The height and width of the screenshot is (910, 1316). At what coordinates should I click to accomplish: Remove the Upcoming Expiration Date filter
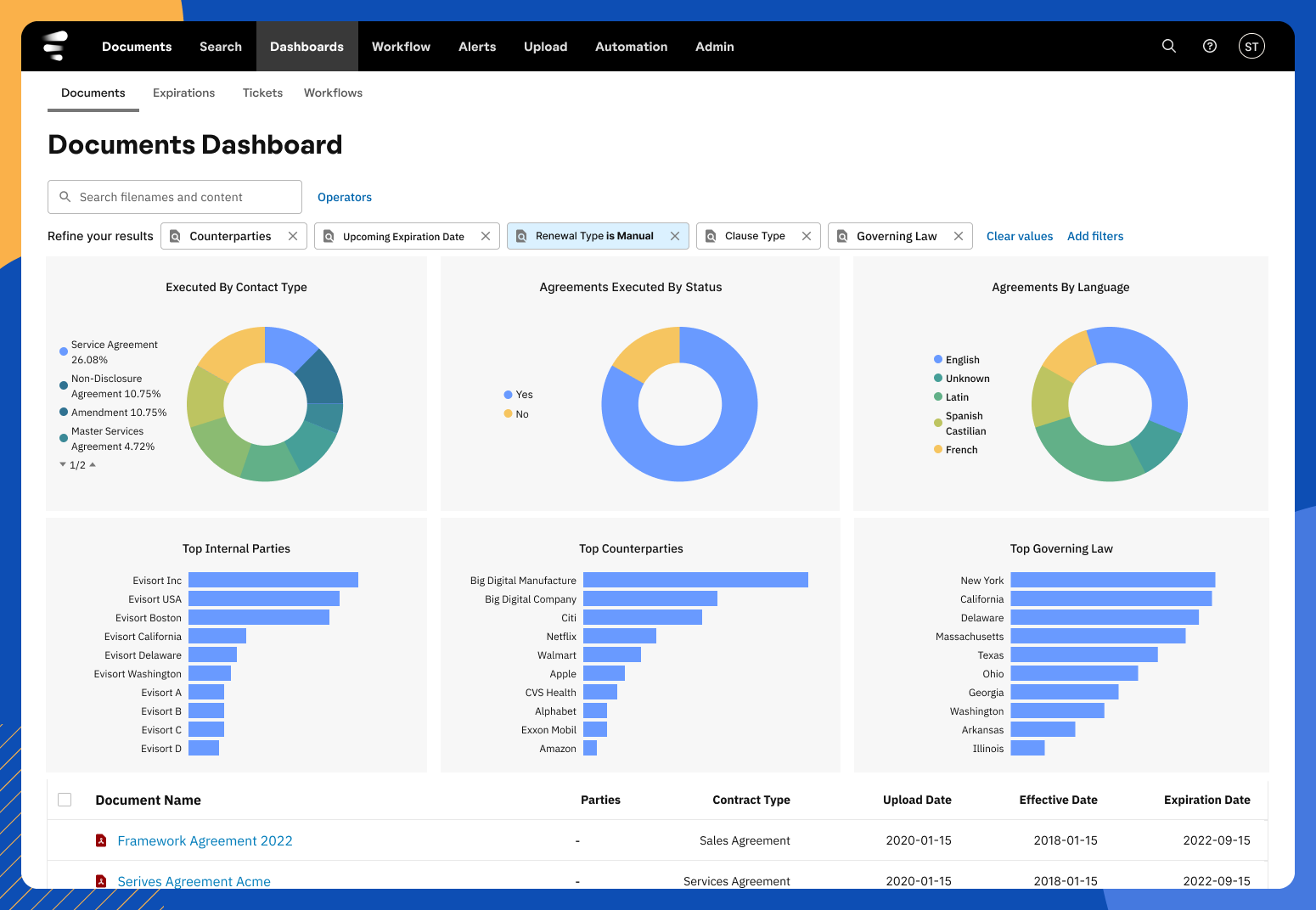485,236
